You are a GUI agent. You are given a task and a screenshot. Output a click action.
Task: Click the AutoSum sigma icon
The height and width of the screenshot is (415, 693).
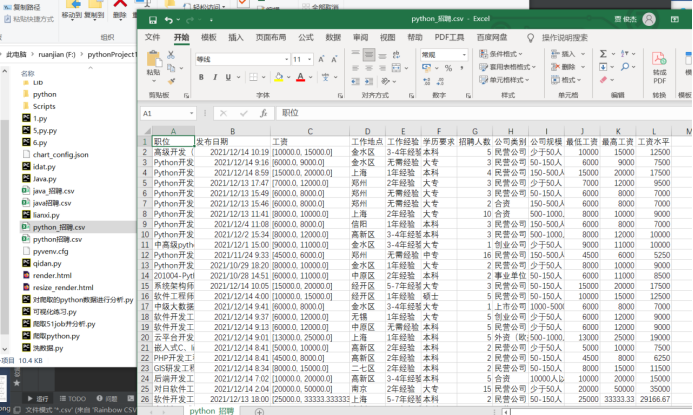(603, 54)
